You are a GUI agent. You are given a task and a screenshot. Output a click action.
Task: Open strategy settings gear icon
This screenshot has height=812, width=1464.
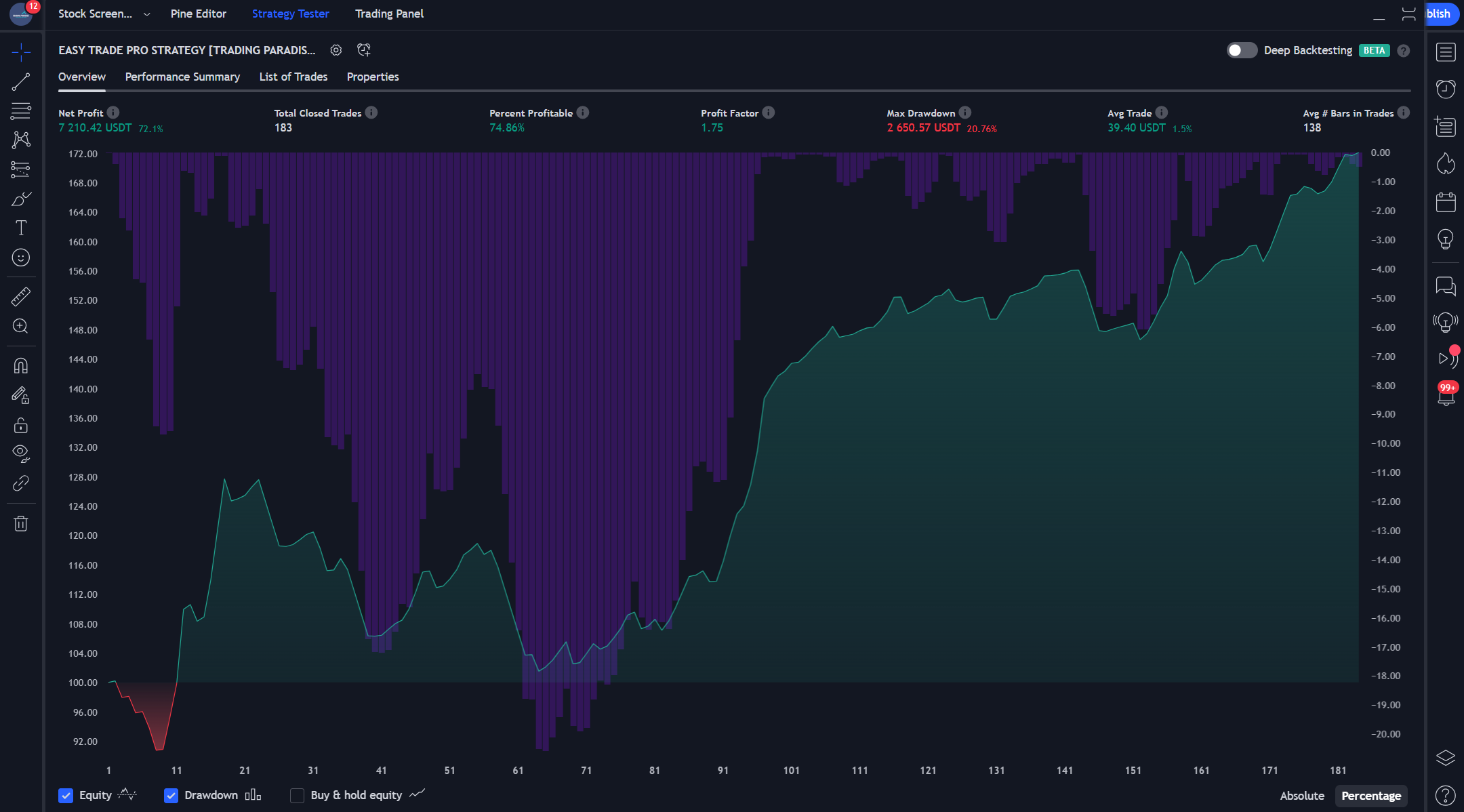(x=335, y=50)
